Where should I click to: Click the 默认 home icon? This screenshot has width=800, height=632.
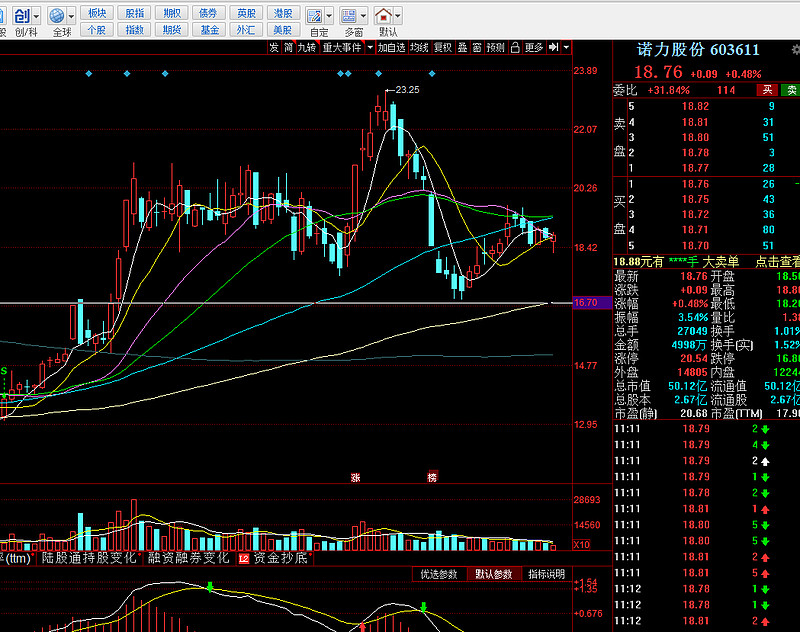point(385,16)
